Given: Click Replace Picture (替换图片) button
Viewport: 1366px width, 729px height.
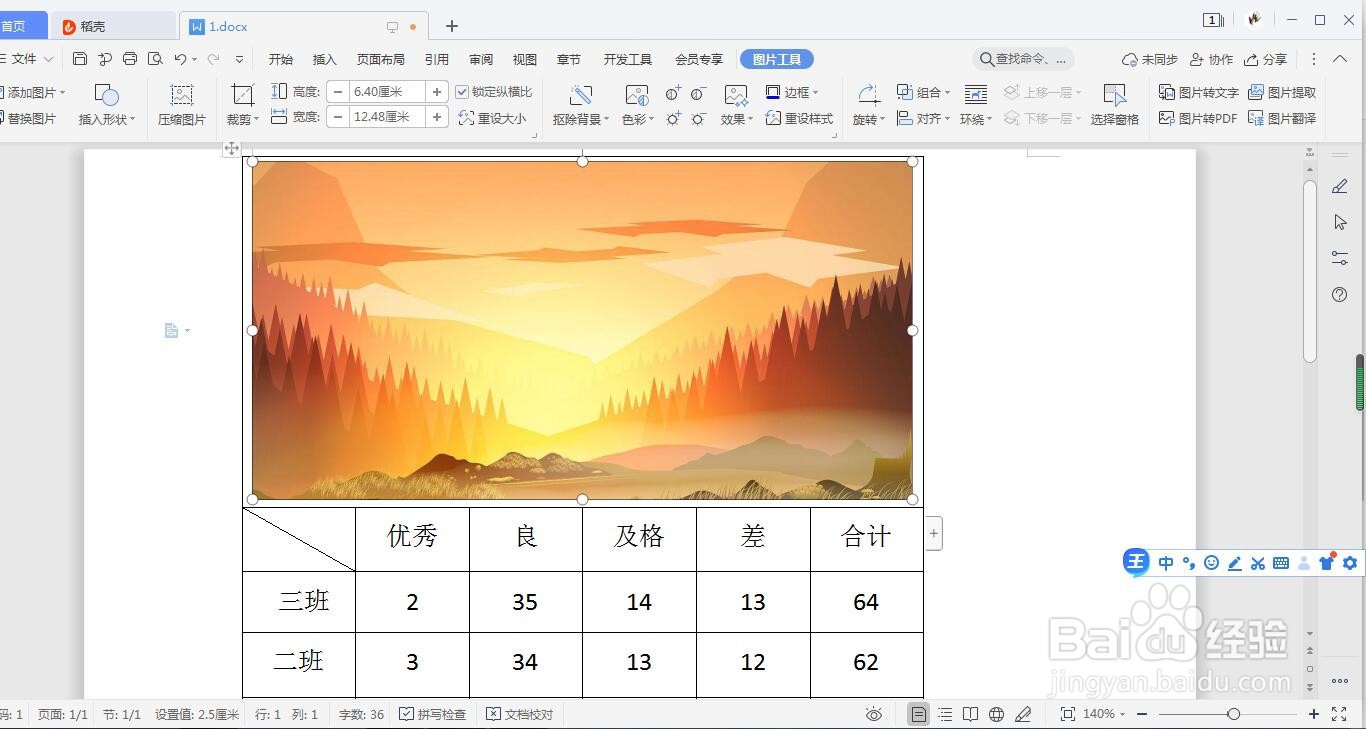Looking at the screenshot, I should pyautogui.click(x=28, y=118).
